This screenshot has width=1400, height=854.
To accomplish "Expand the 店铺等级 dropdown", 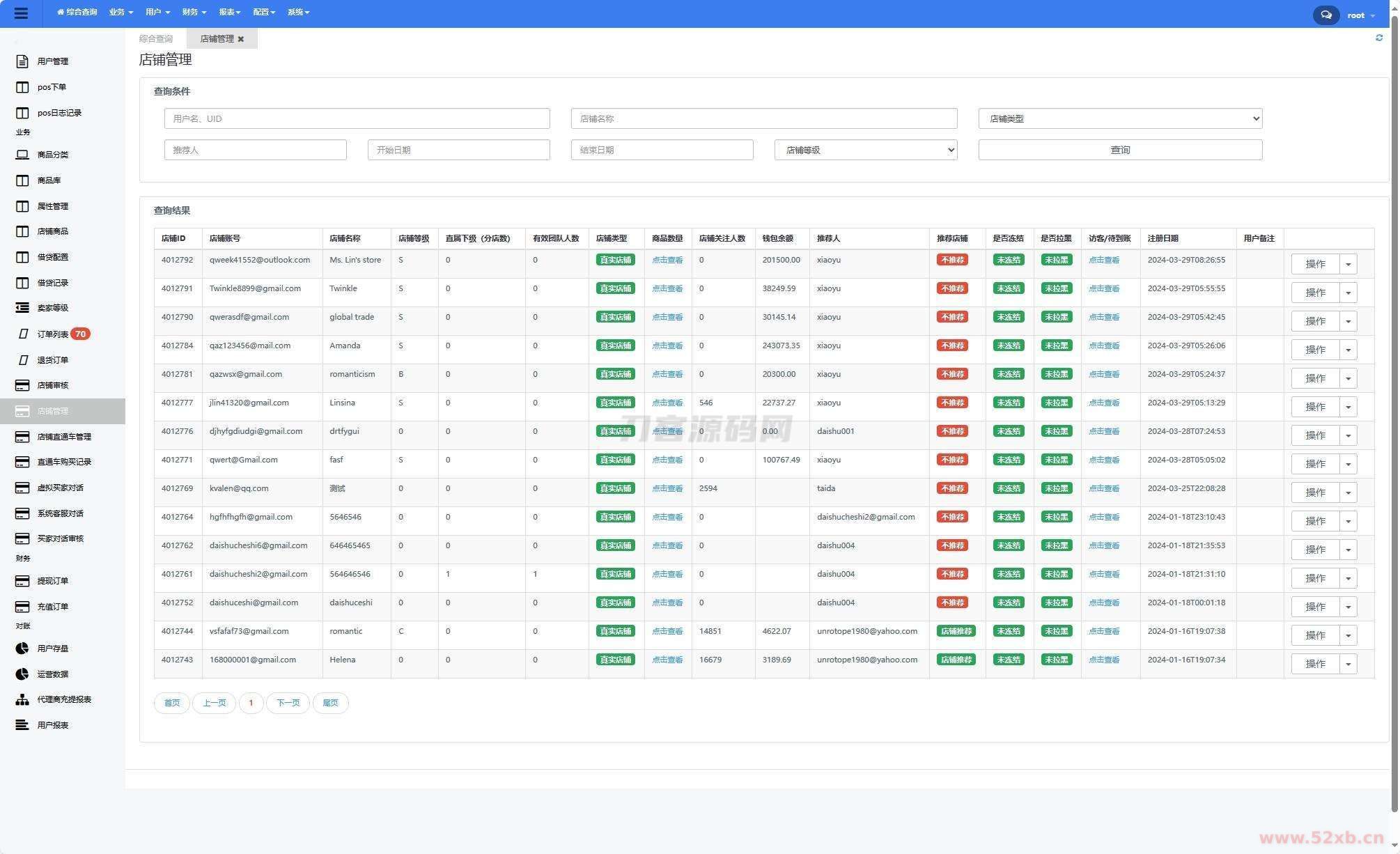I will (865, 150).
